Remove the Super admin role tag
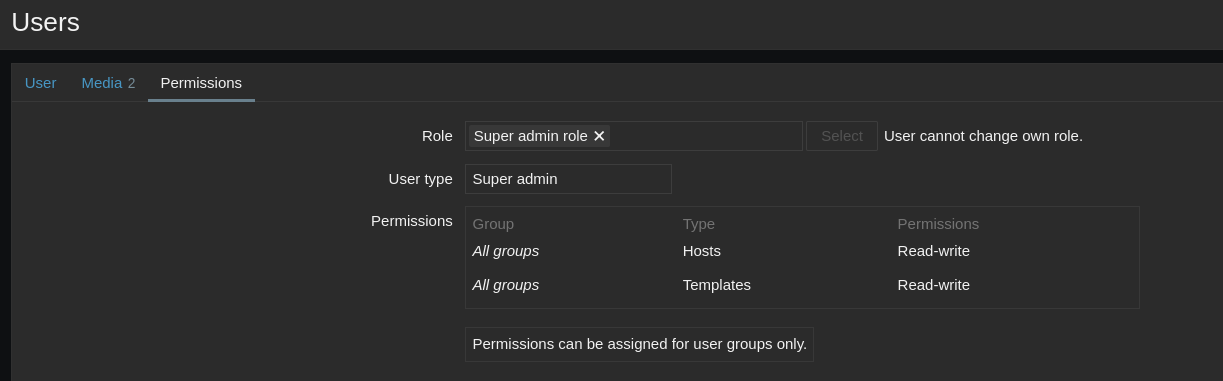This screenshot has height=381, width=1223. point(599,136)
